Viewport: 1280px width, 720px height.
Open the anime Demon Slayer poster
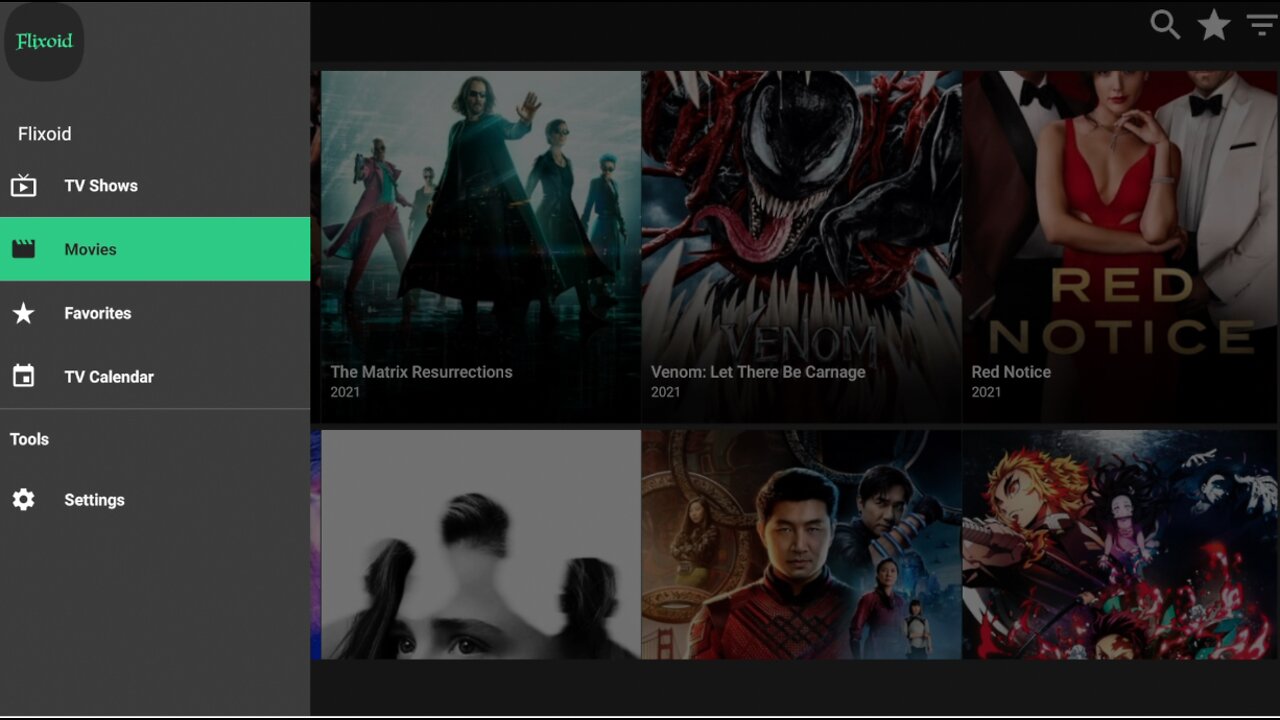pyautogui.click(x=1121, y=545)
